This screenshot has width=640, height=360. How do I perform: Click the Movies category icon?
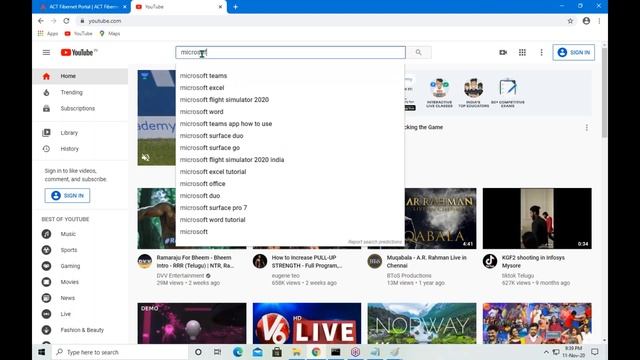46,282
